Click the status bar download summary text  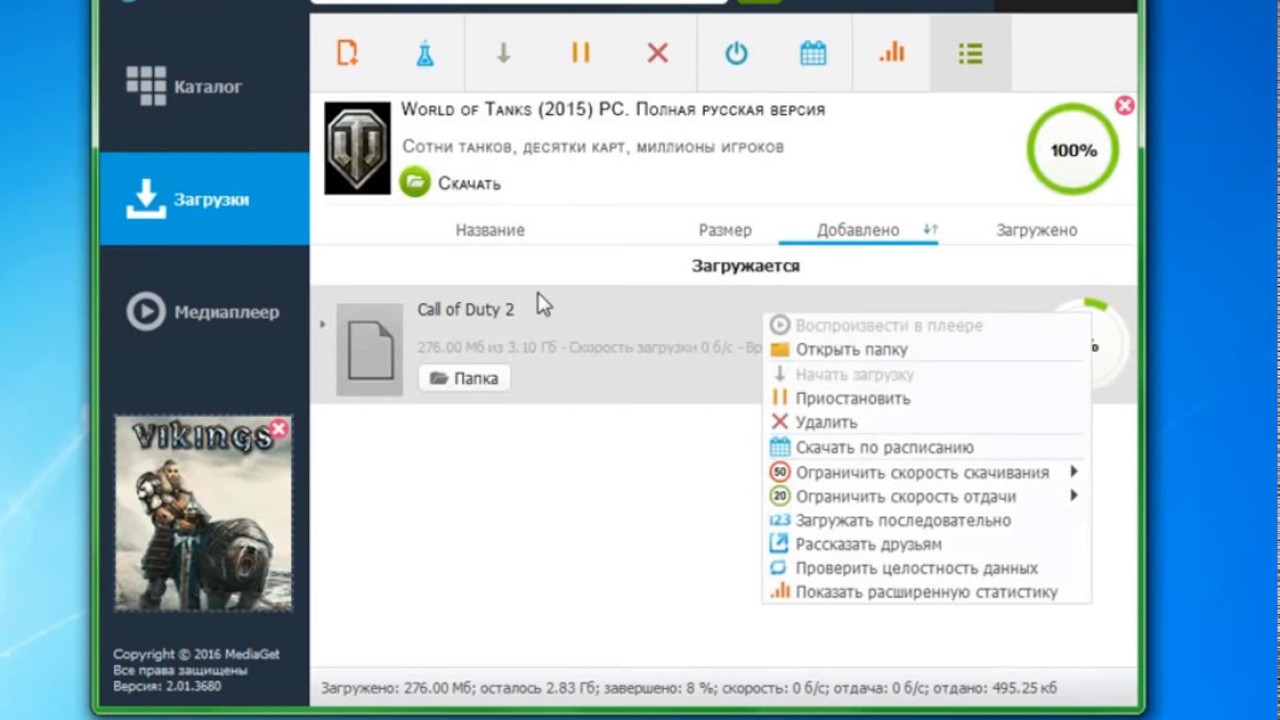click(x=689, y=688)
